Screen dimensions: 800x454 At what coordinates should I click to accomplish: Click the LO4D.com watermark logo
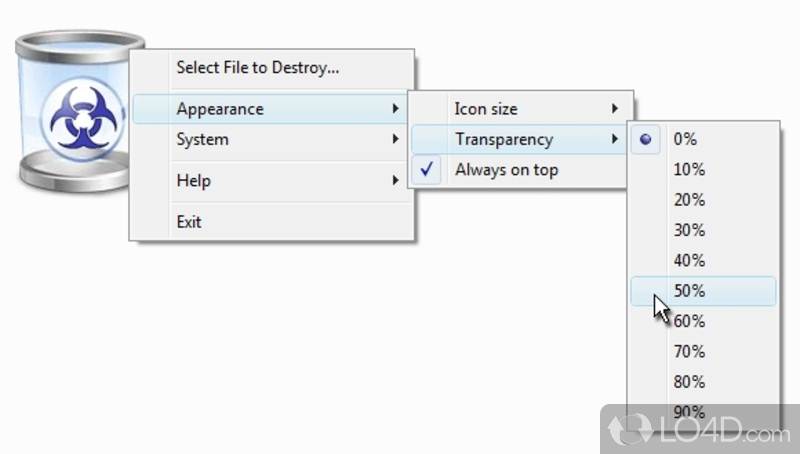pos(700,429)
